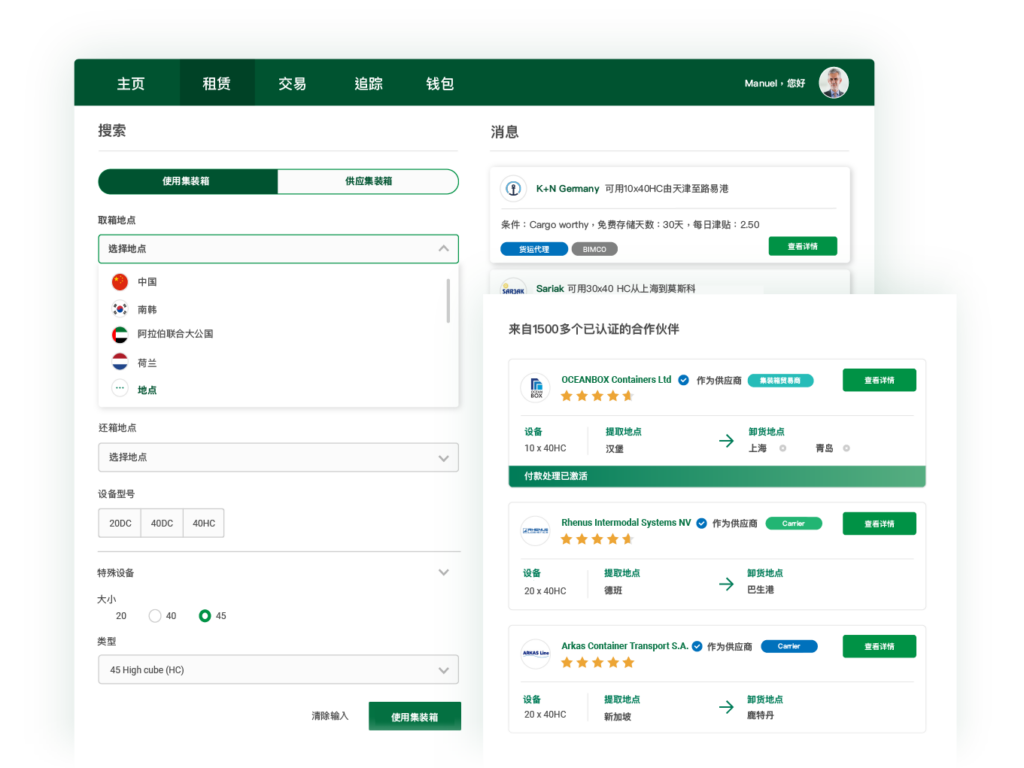
Task: Click the green 使用集装箱 submit button
Action: 414,717
